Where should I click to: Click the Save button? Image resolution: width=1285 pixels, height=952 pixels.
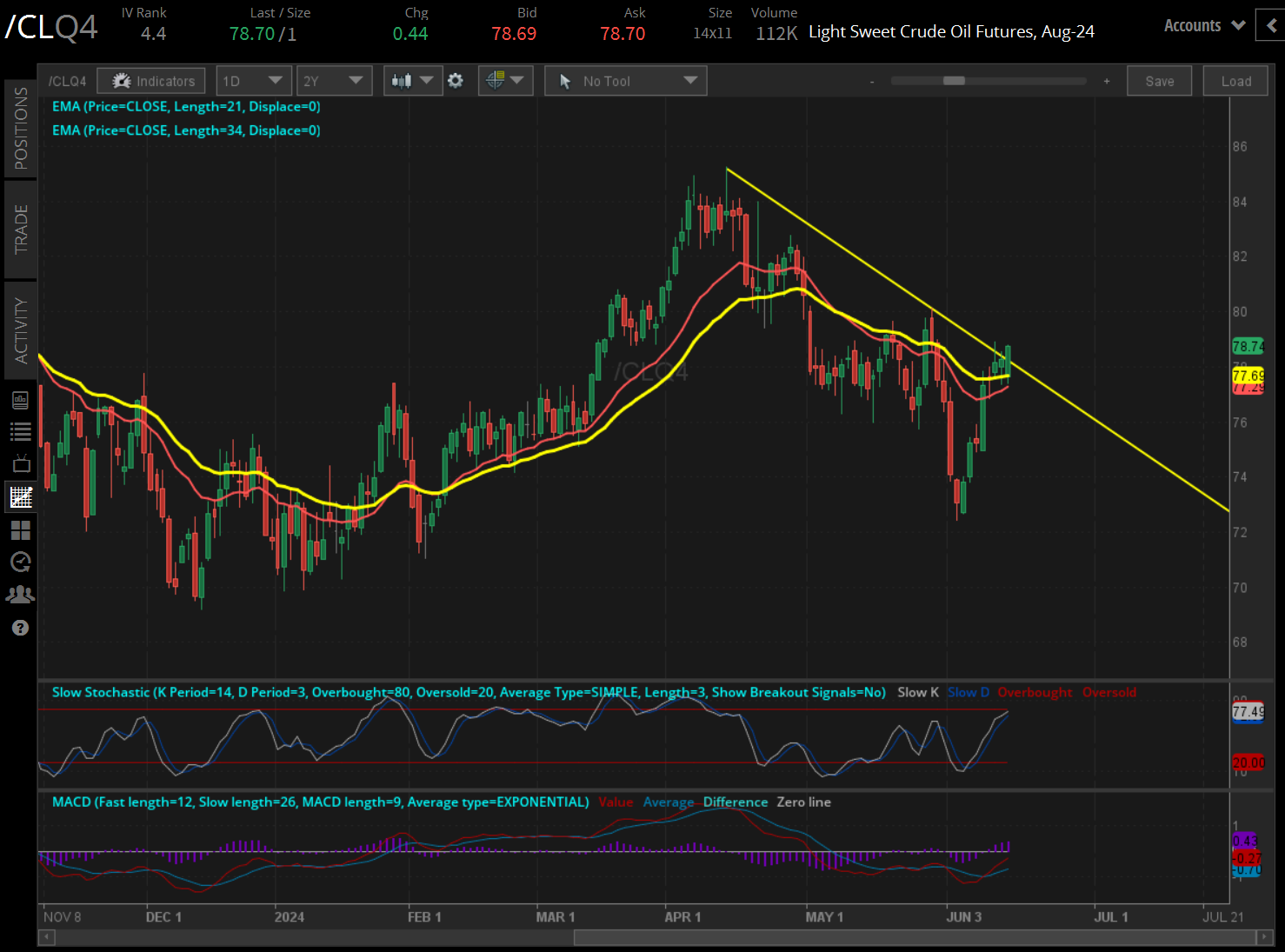1159,80
